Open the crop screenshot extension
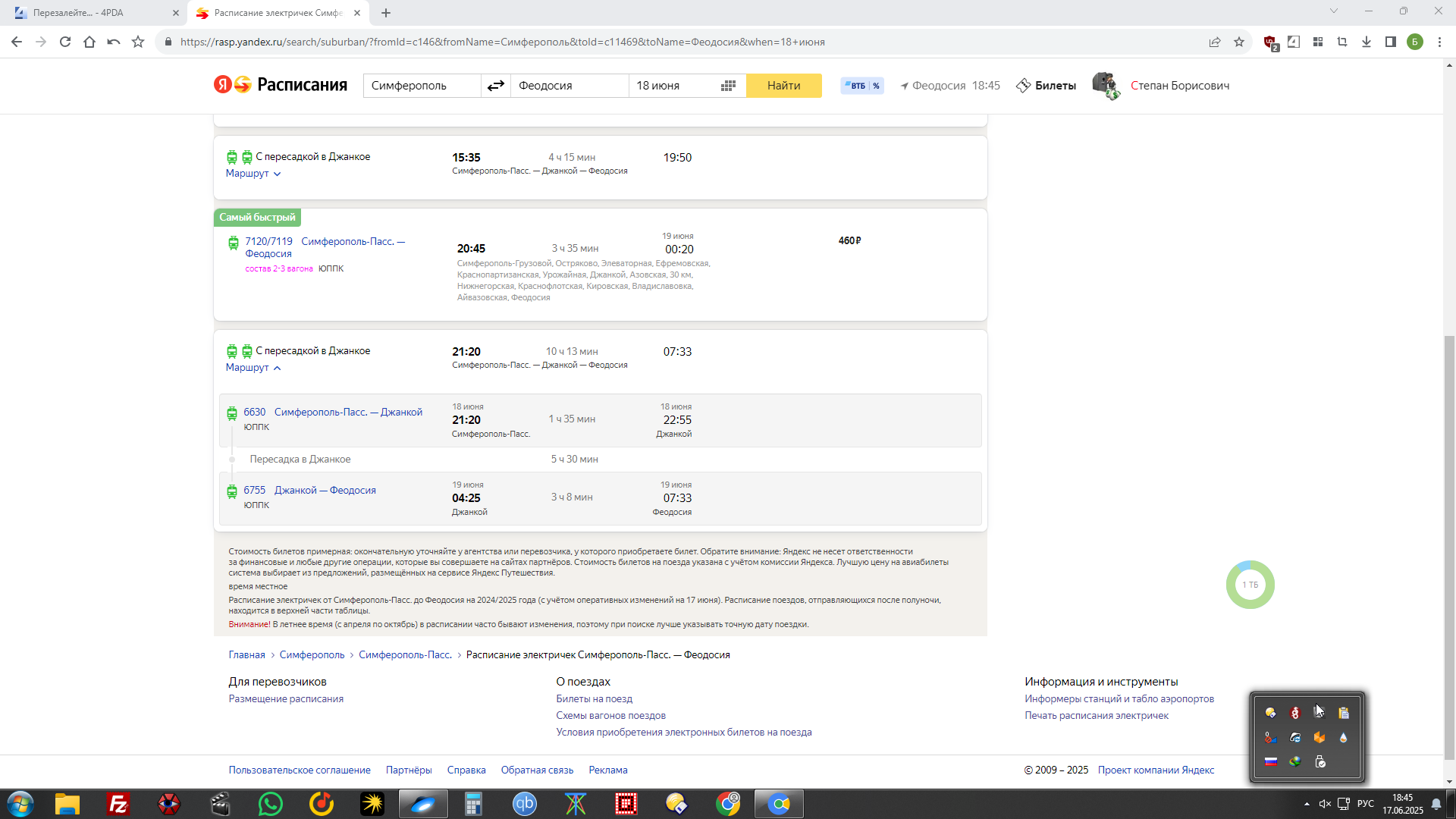The width and height of the screenshot is (1456, 819). click(x=1342, y=42)
